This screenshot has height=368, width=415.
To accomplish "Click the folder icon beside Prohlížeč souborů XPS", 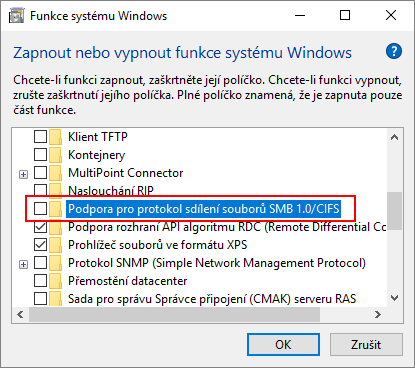I will click(x=55, y=245).
